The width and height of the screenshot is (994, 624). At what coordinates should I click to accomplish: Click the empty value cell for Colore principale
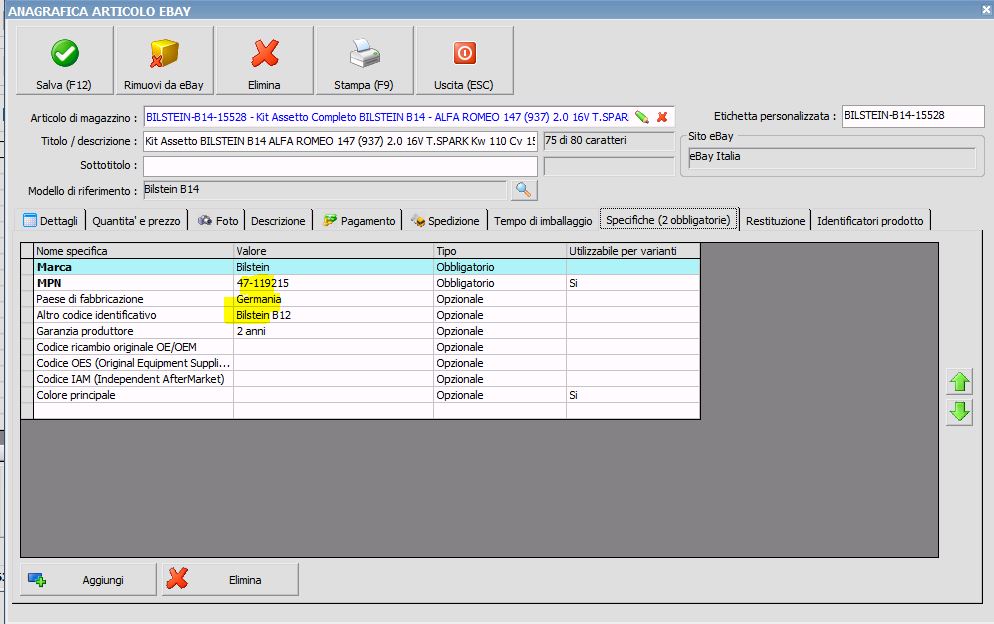[x=333, y=395]
